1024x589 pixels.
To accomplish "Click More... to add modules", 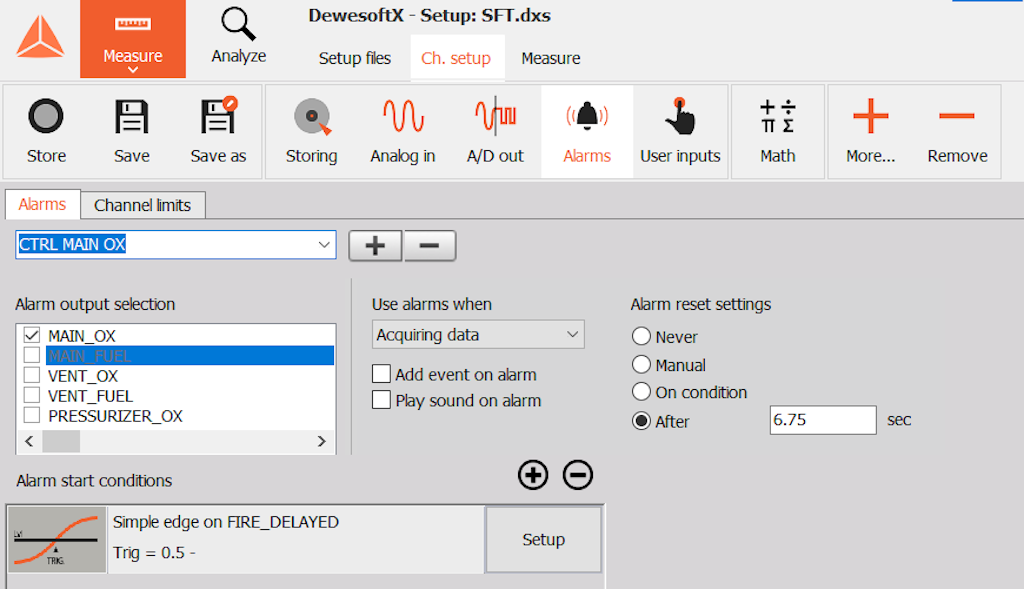I will tap(871, 131).
